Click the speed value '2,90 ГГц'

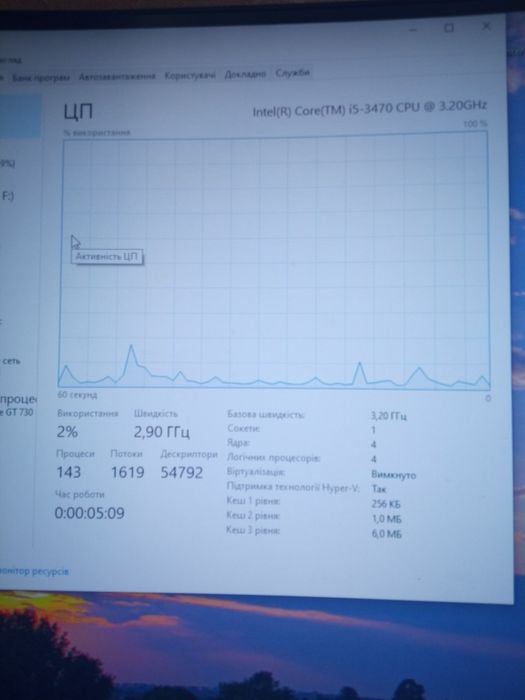pos(162,432)
